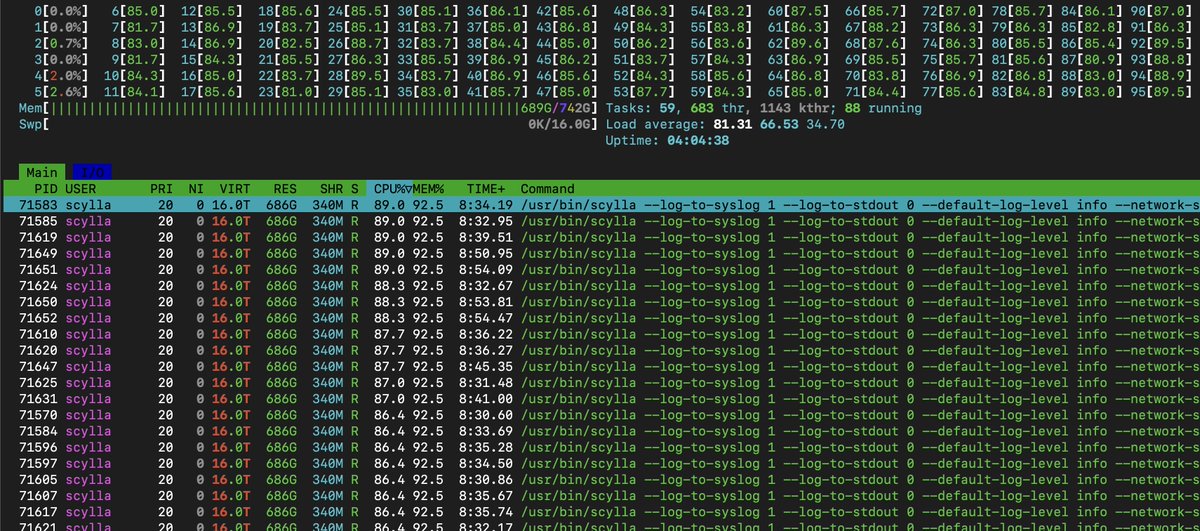Sort by the RES column header
1200x531 pixels.
coord(284,188)
